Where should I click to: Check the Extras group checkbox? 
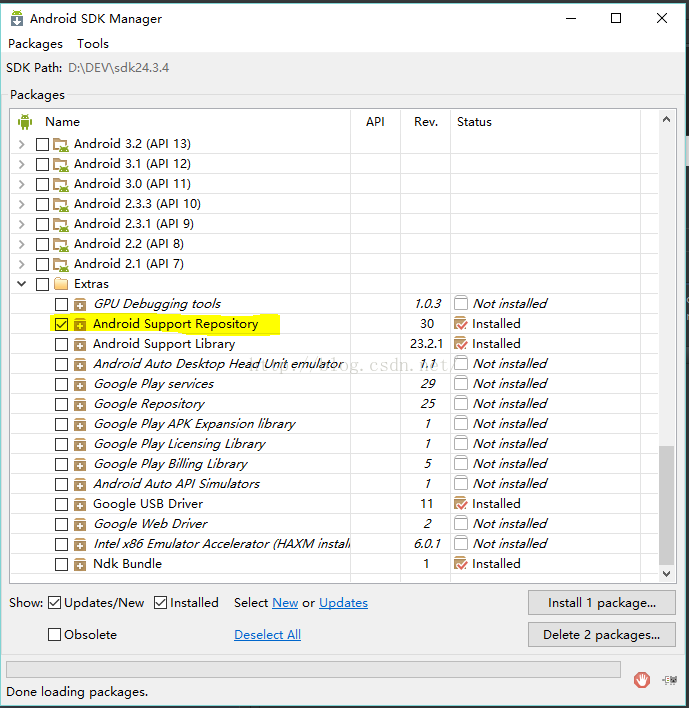click(x=42, y=284)
